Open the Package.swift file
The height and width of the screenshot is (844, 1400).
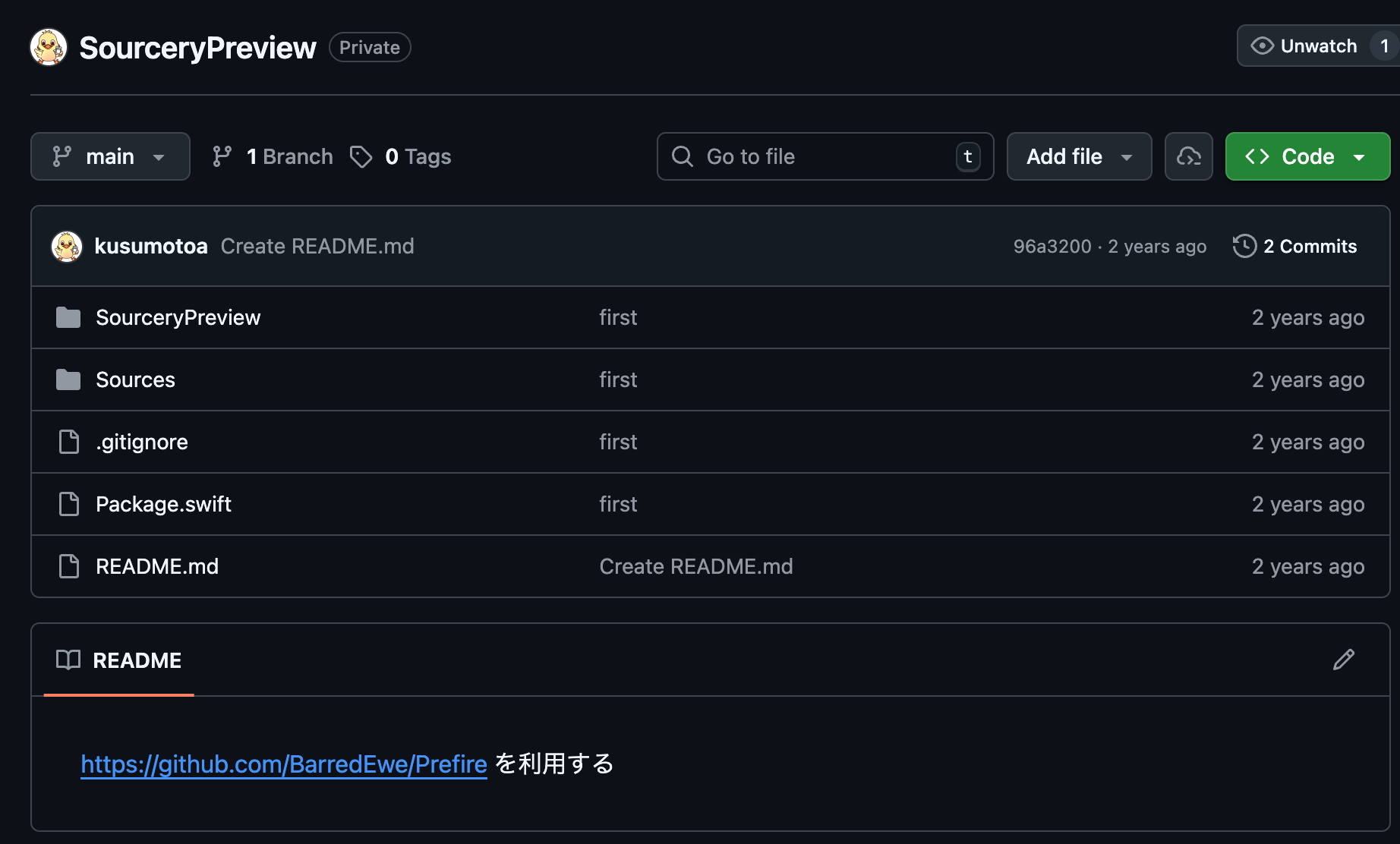point(163,504)
